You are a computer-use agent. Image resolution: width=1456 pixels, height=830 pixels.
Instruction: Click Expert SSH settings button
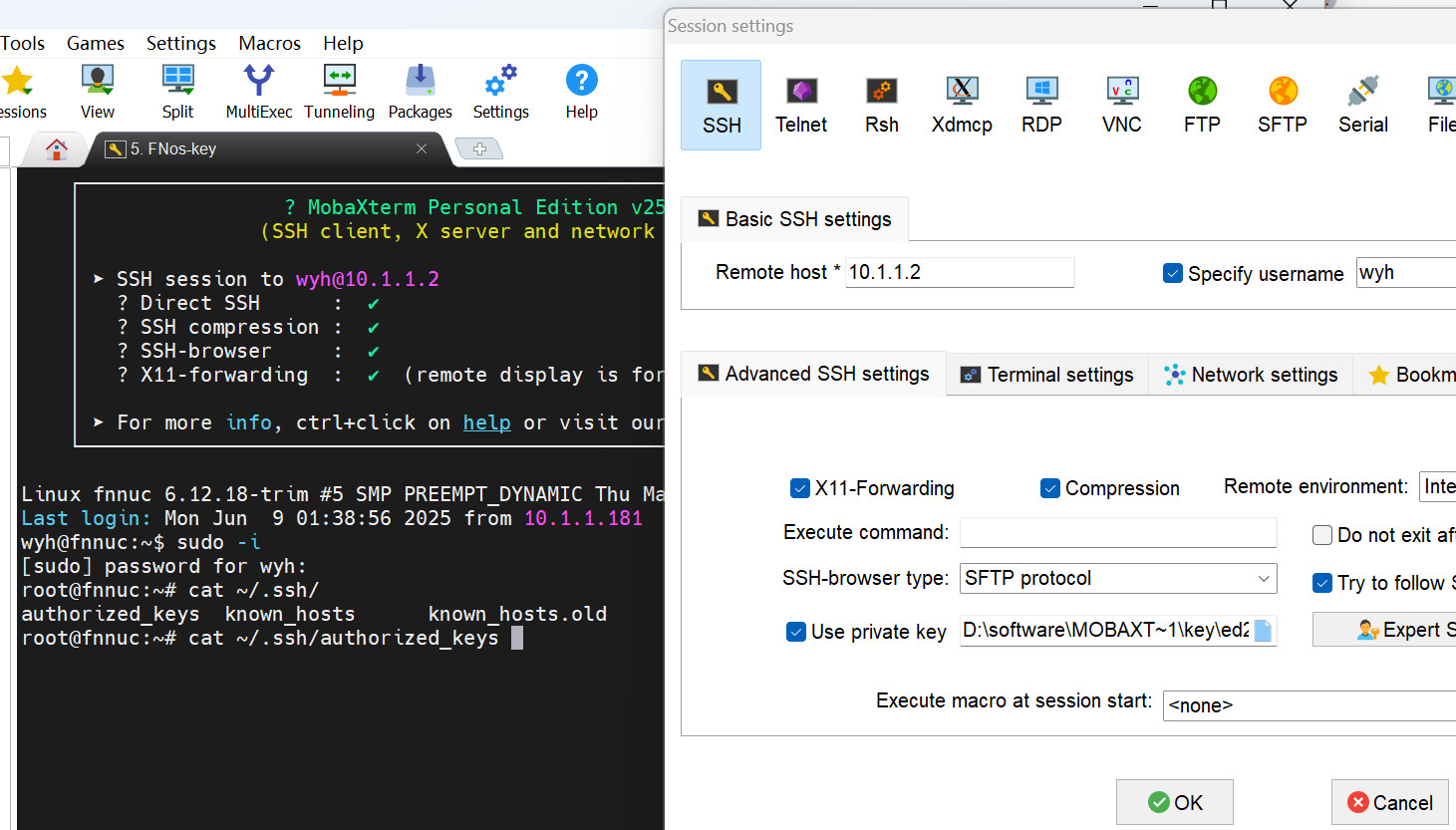1384,630
